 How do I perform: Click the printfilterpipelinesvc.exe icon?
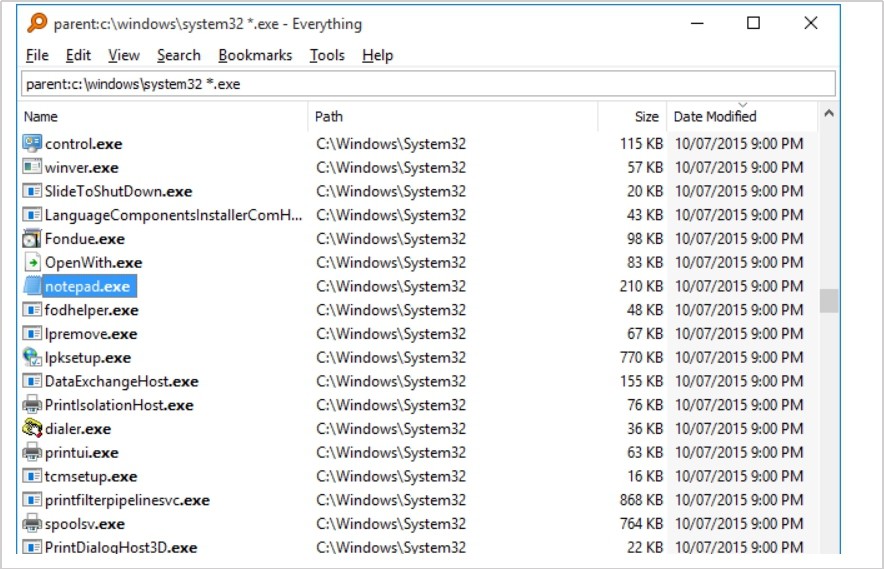point(32,499)
